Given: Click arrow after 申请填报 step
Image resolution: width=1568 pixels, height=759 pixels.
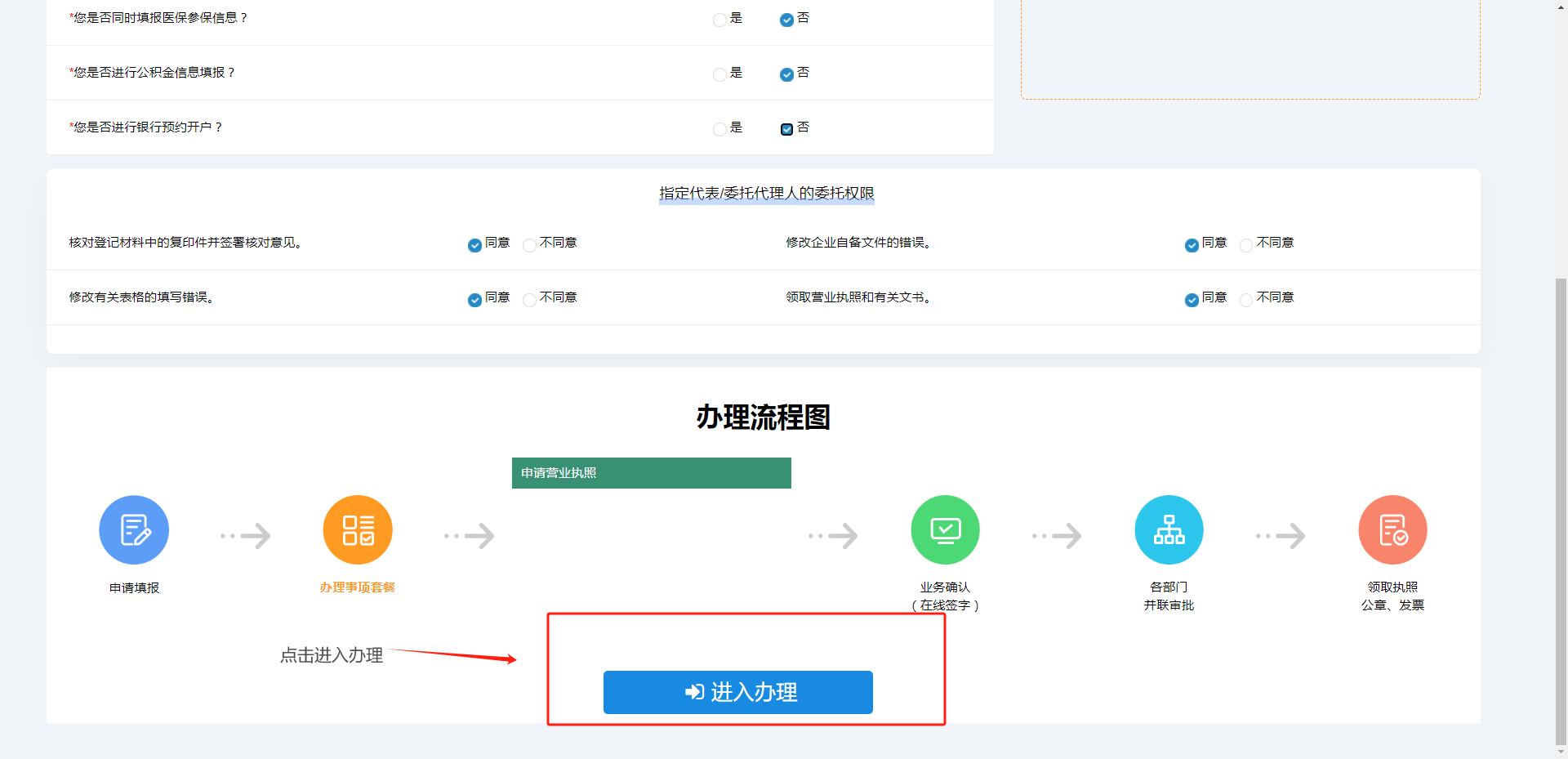Looking at the screenshot, I should 246,536.
